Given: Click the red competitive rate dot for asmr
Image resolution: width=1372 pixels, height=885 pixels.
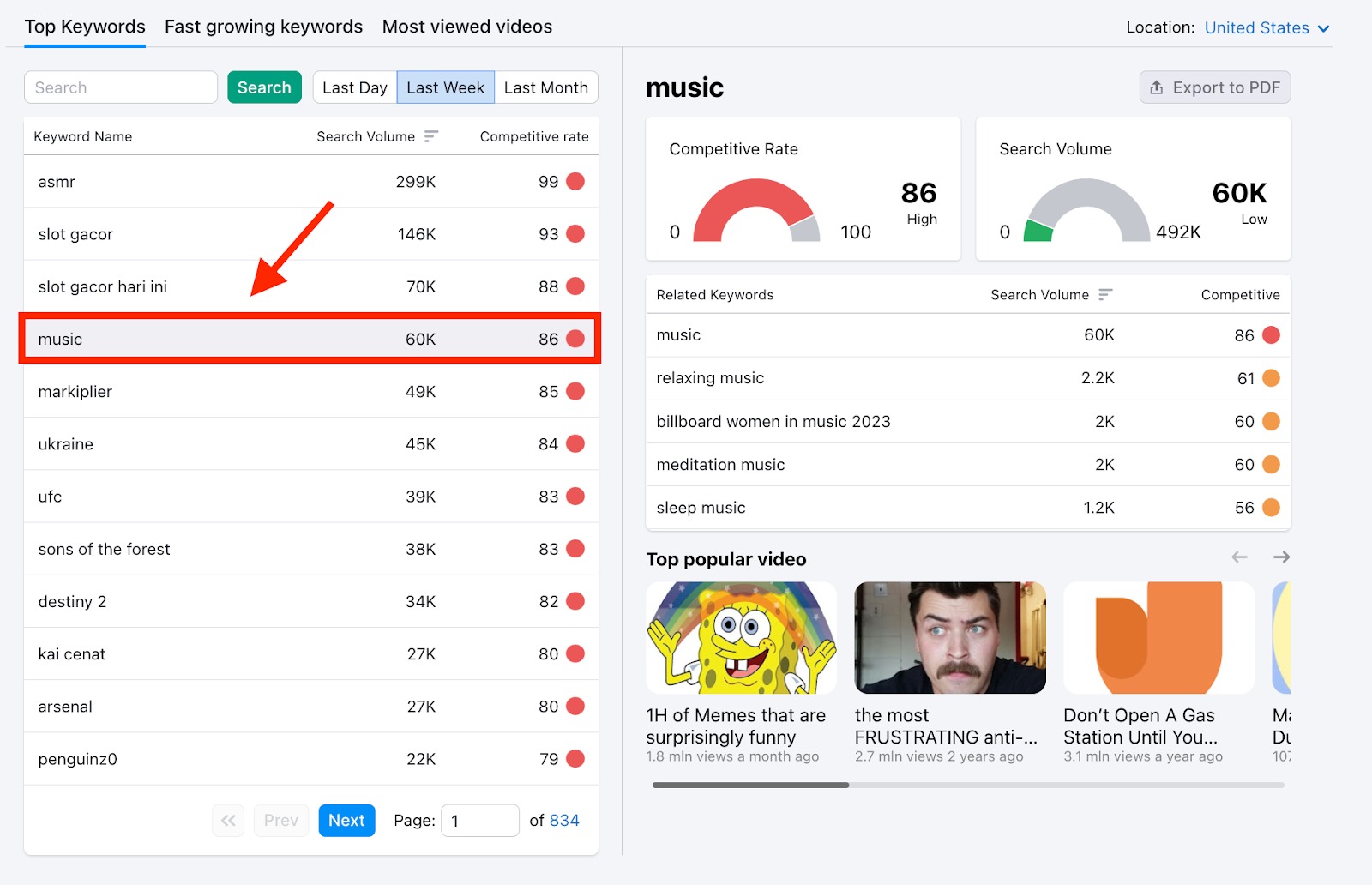Looking at the screenshot, I should tap(575, 181).
